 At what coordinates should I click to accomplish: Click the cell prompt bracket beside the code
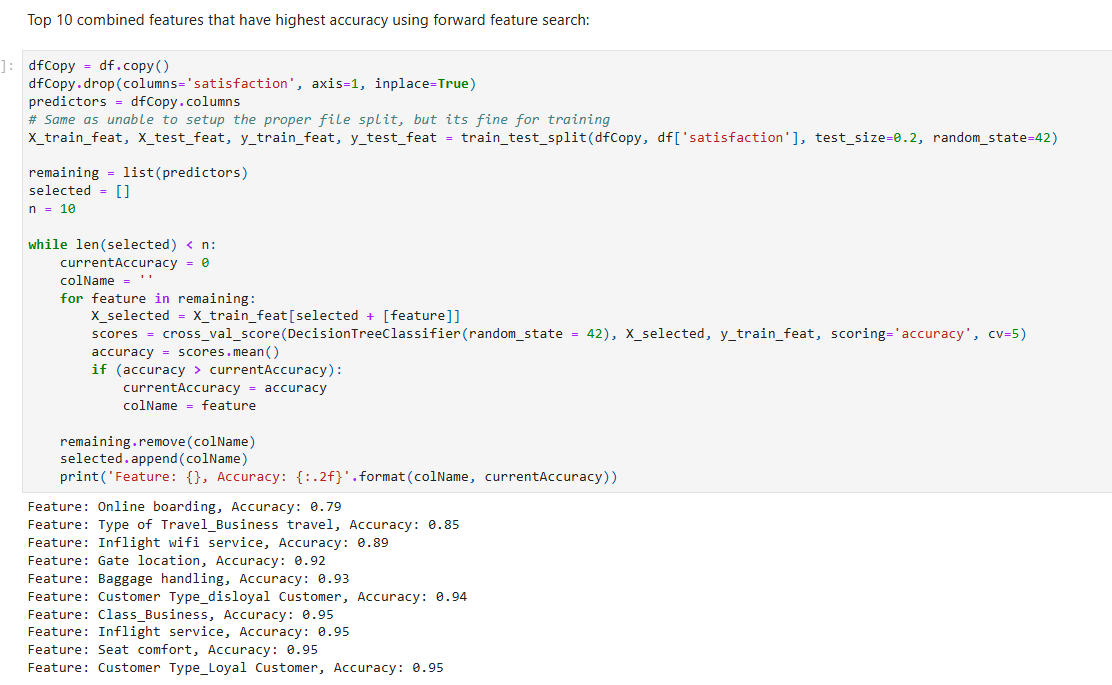tap(8, 66)
